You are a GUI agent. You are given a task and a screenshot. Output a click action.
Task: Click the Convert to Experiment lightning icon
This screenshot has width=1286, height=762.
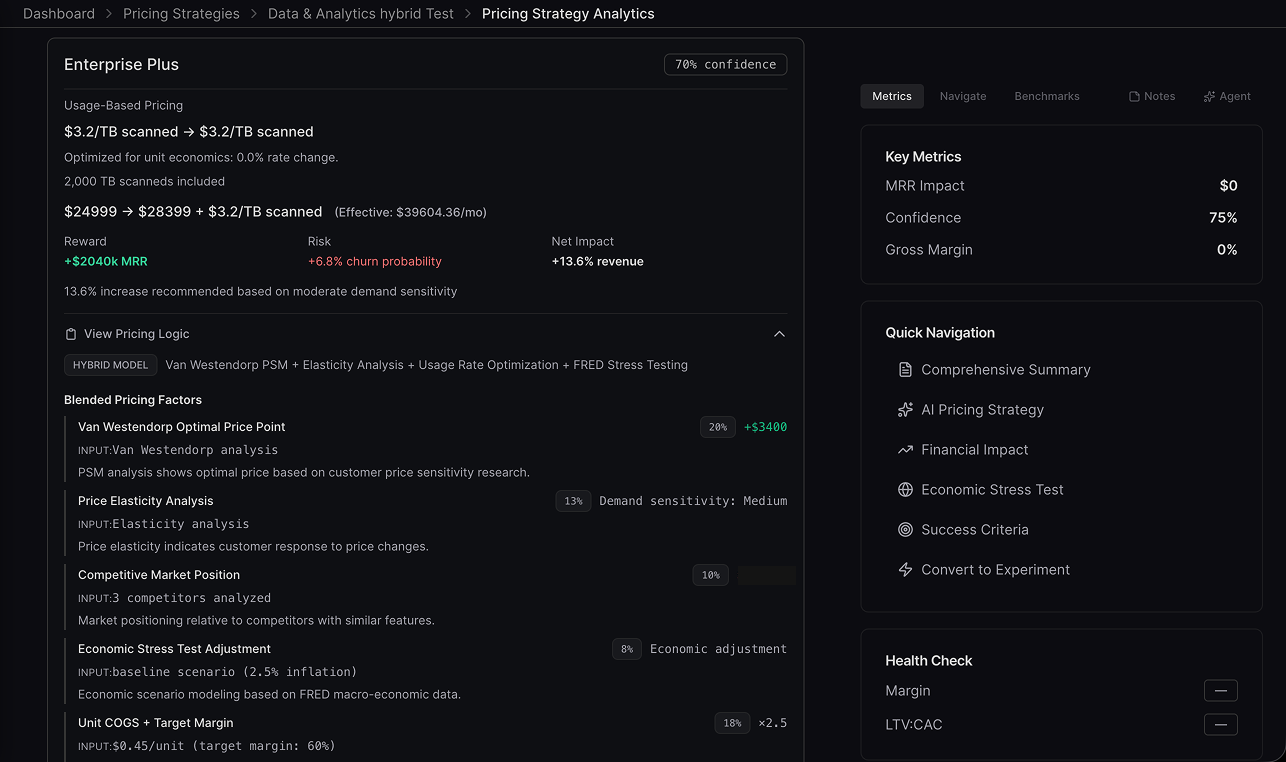(905, 570)
